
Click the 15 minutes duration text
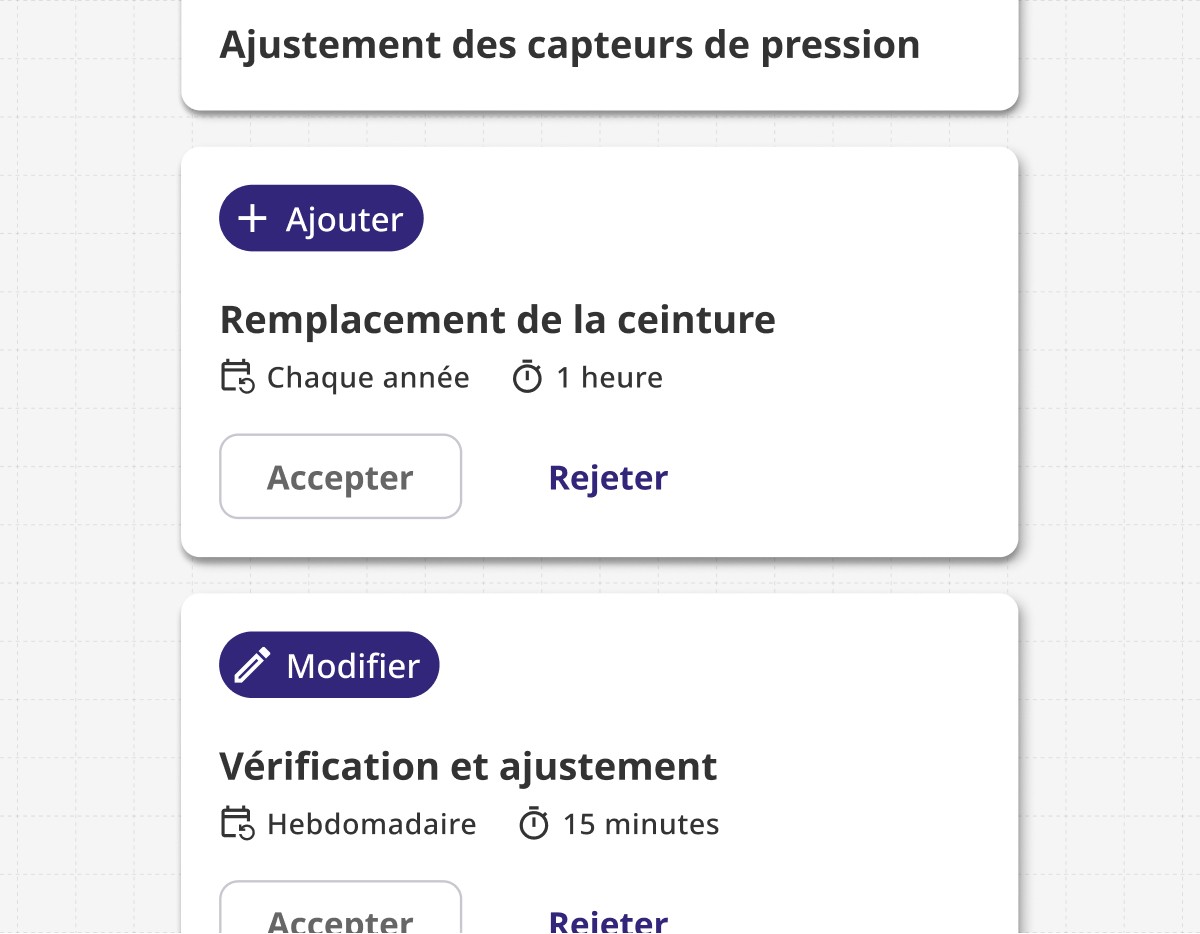641,824
